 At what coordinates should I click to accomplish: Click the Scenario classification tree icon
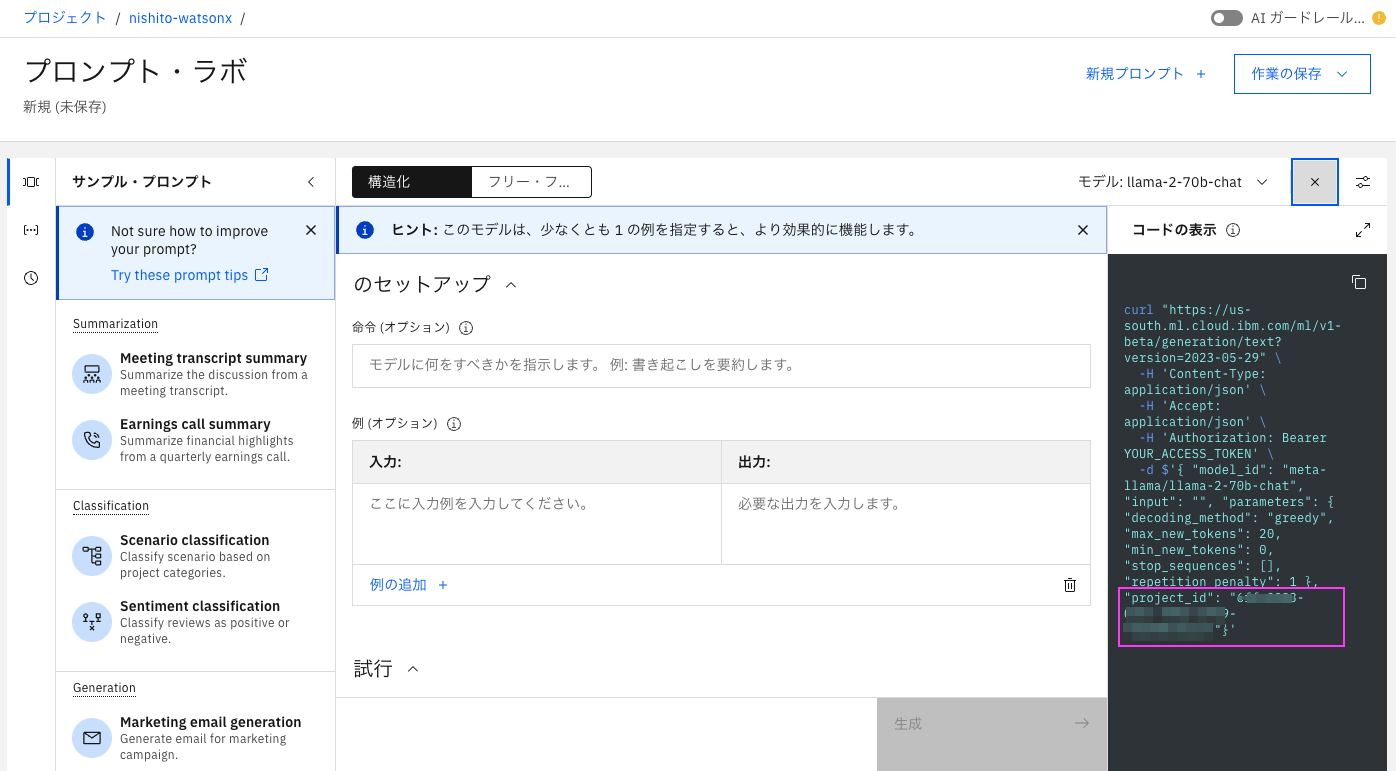coord(92,556)
